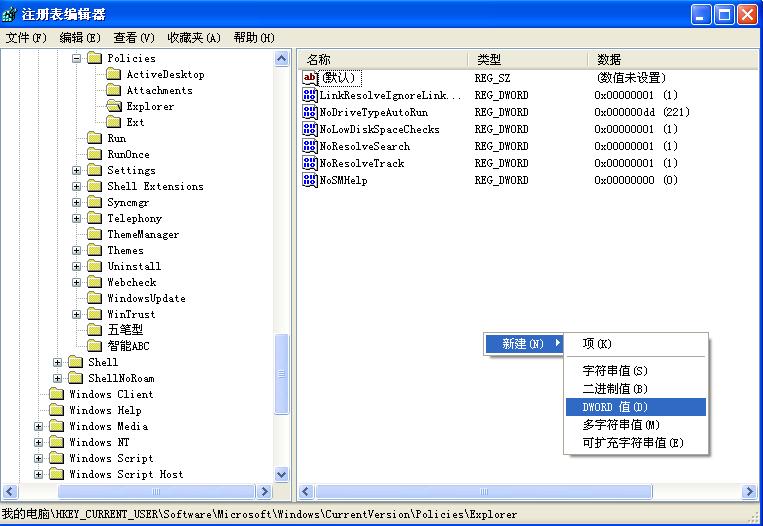The image size is (763, 526).
Task: Select 字符串值(S) from the submenu
Action: click(636, 371)
